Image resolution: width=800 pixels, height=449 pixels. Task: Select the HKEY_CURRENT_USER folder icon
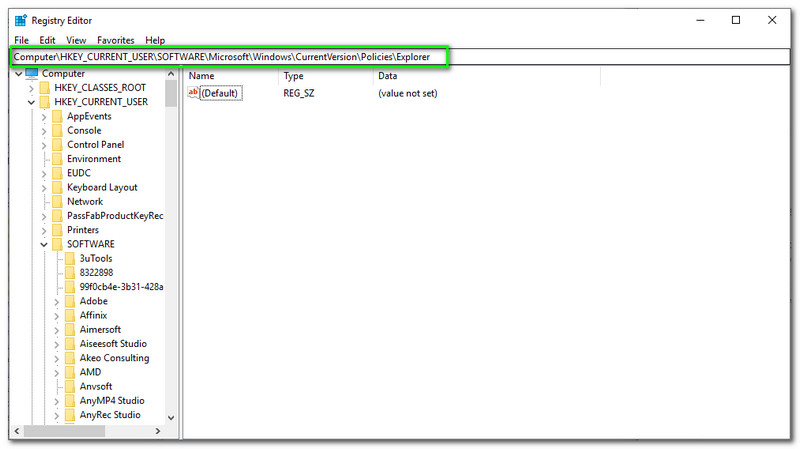(45, 102)
